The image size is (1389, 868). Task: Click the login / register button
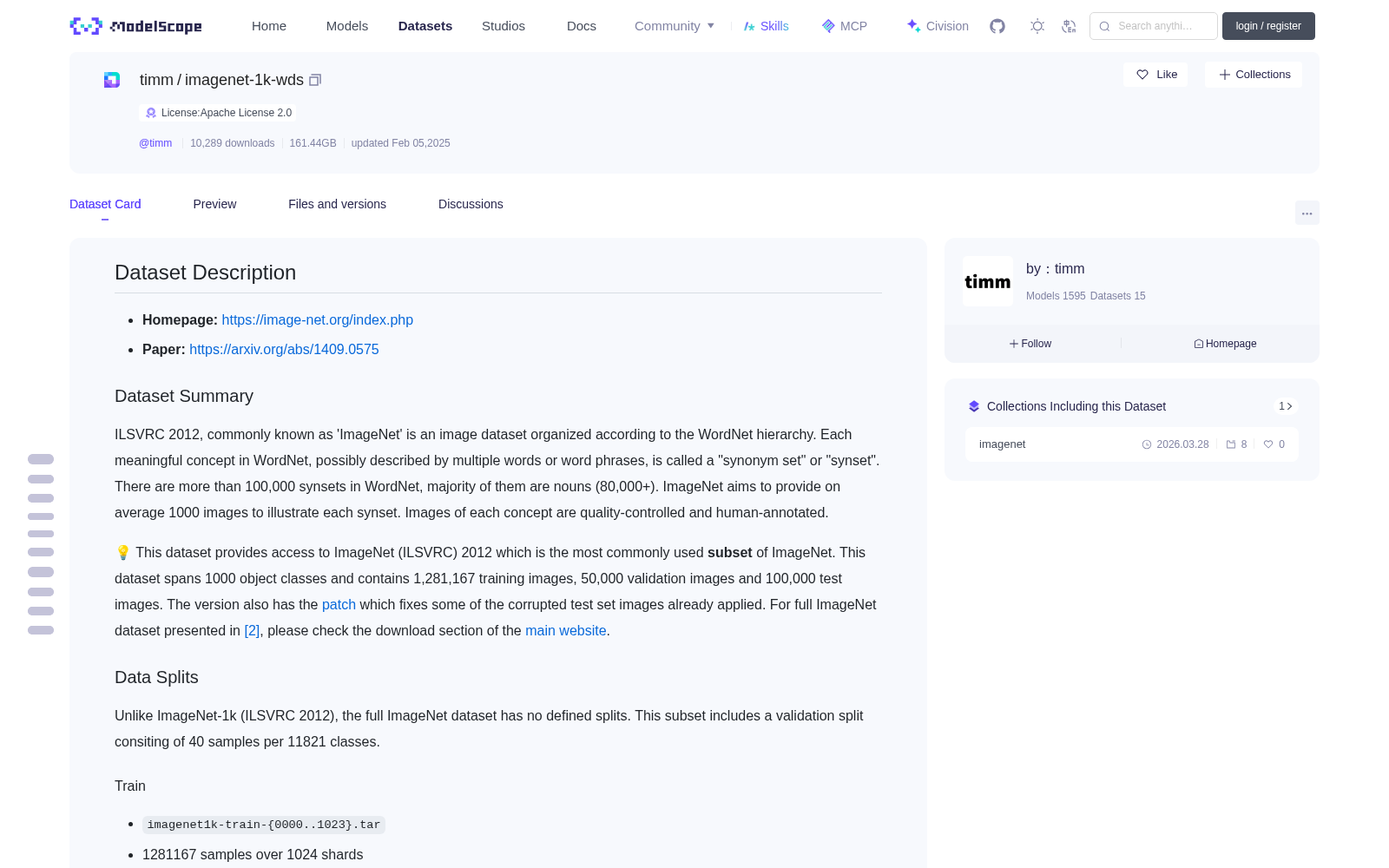1268,26
